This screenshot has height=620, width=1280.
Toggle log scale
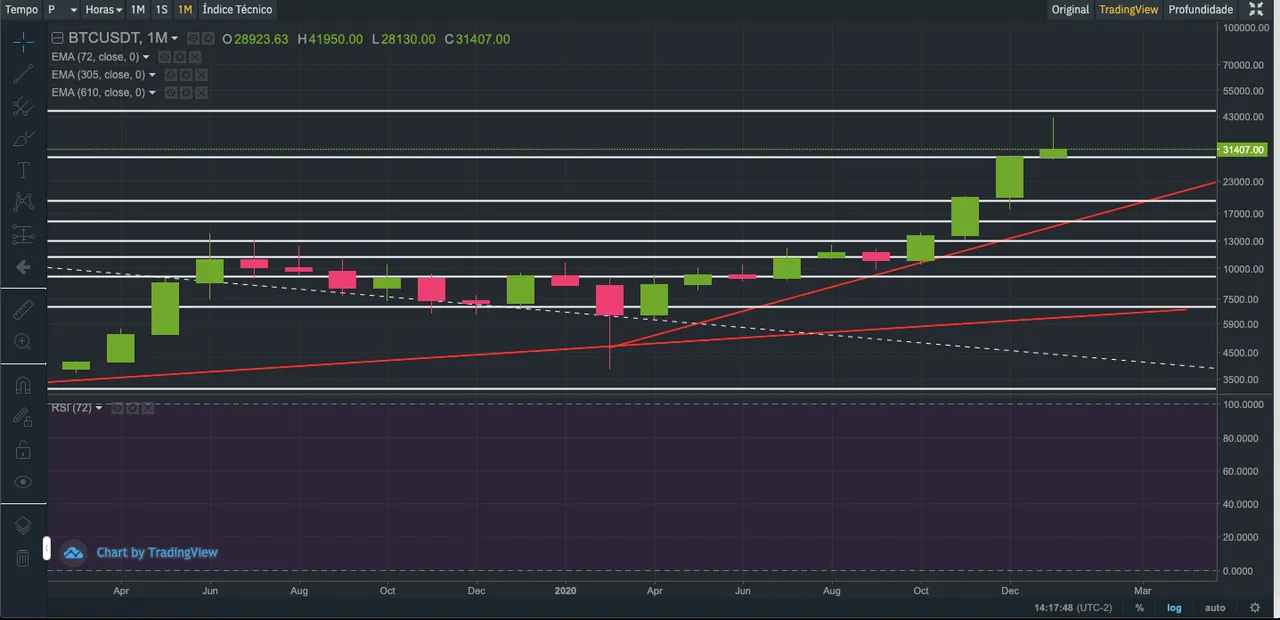[x=1174, y=607]
